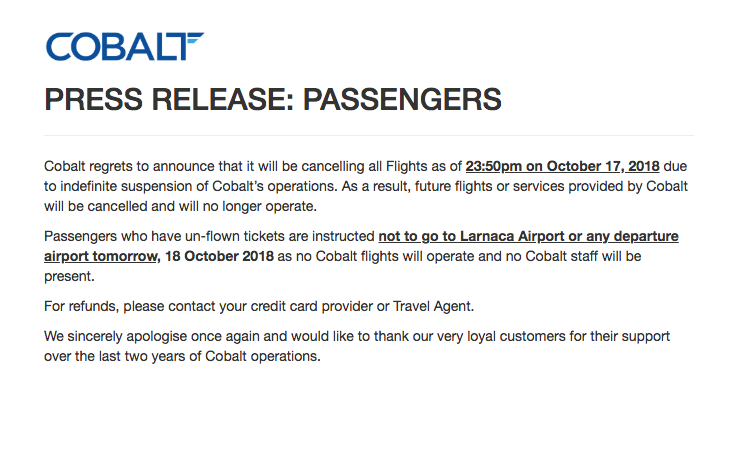Click the striped wing accent on the logo's T
This screenshot has height=456, width=755.
[193, 38]
